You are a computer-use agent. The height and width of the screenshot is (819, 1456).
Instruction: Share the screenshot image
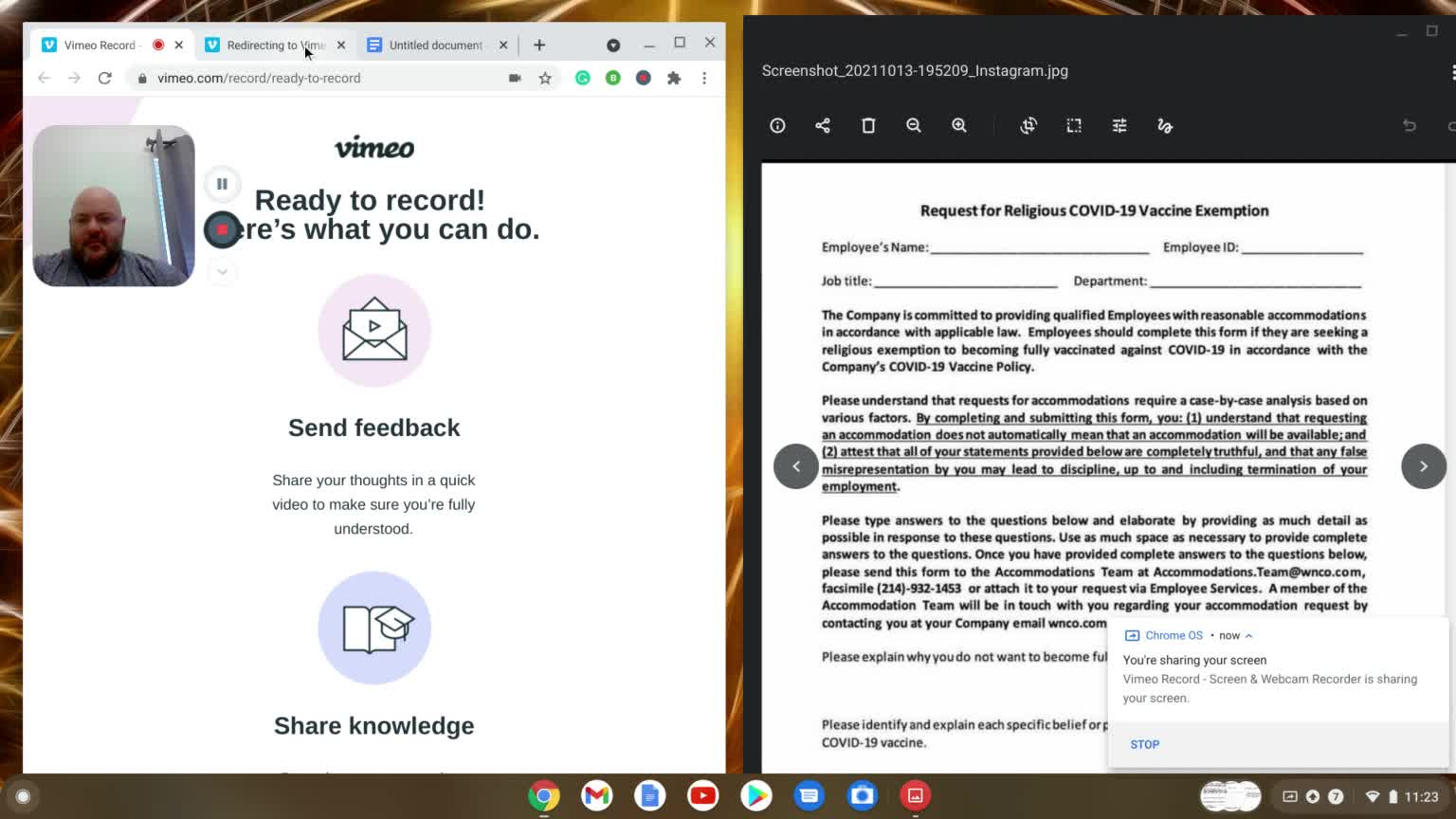[823, 125]
